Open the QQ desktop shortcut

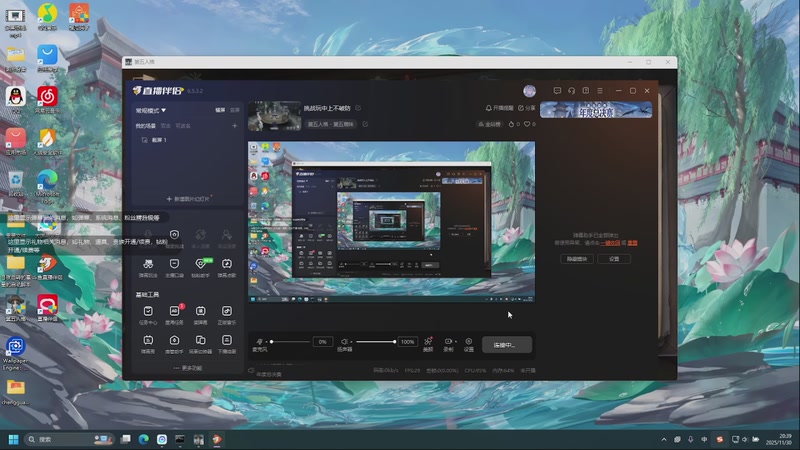15,99
